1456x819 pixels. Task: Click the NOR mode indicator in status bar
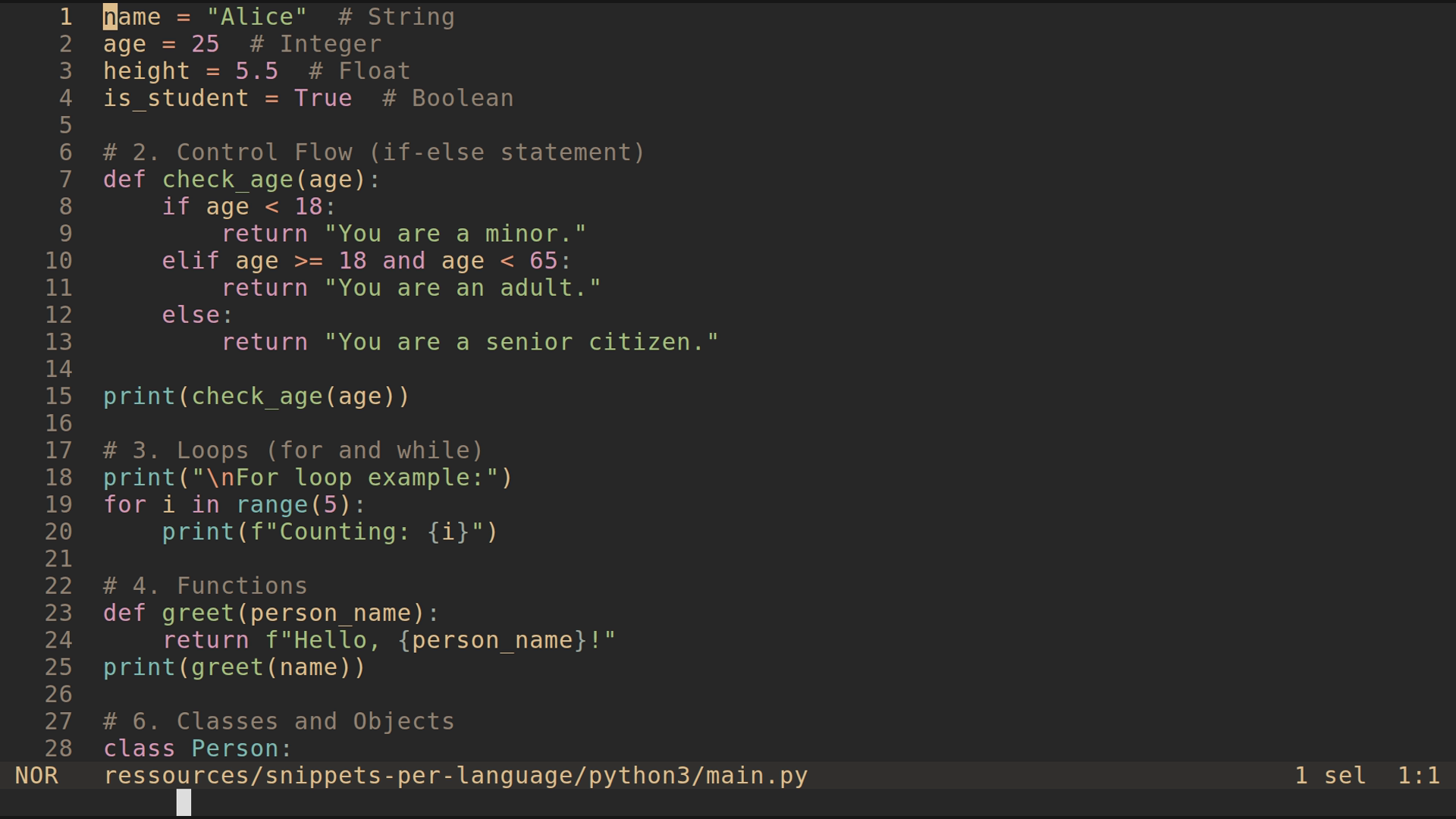36,775
